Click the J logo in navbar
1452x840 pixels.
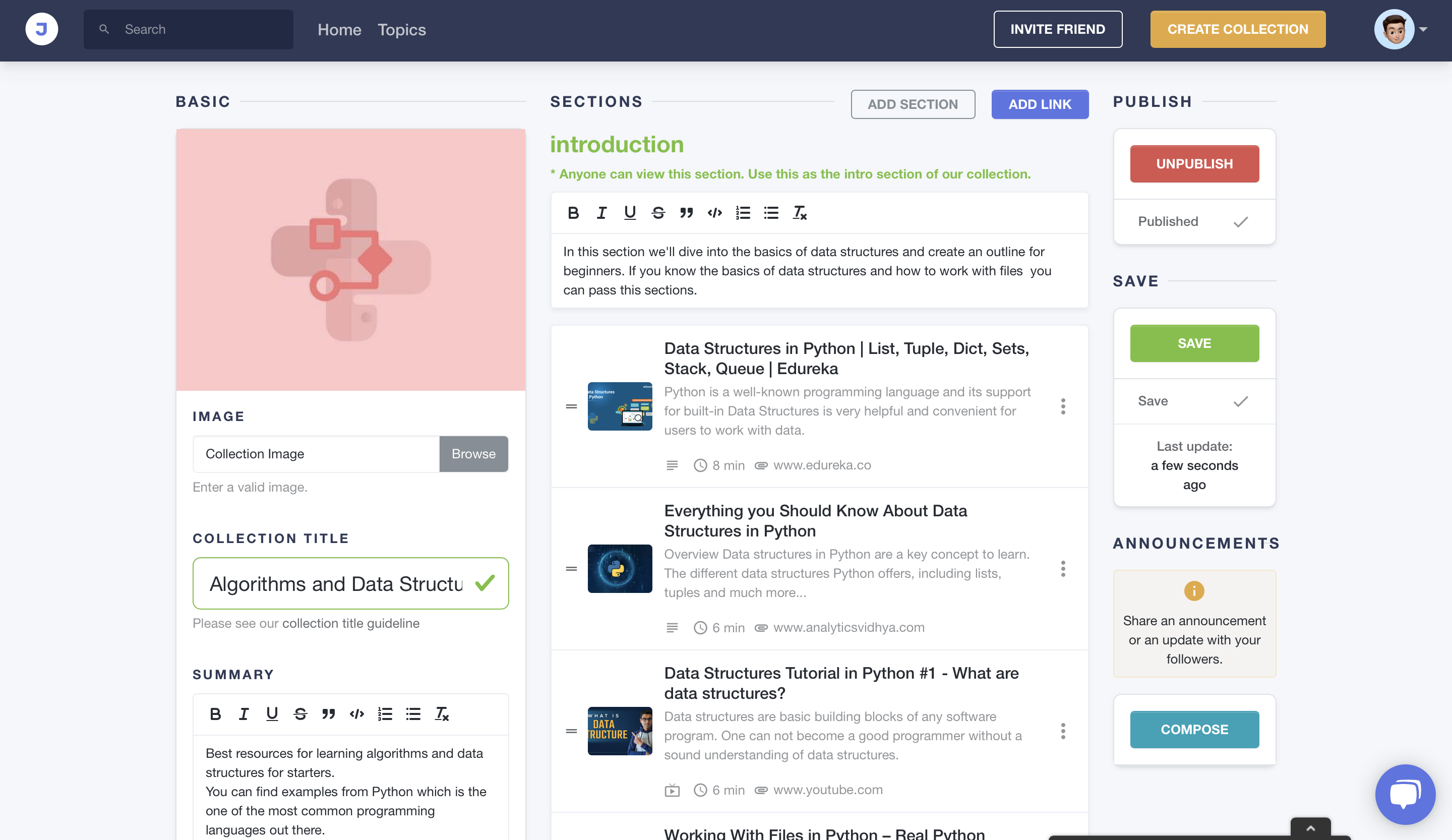(x=41, y=29)
